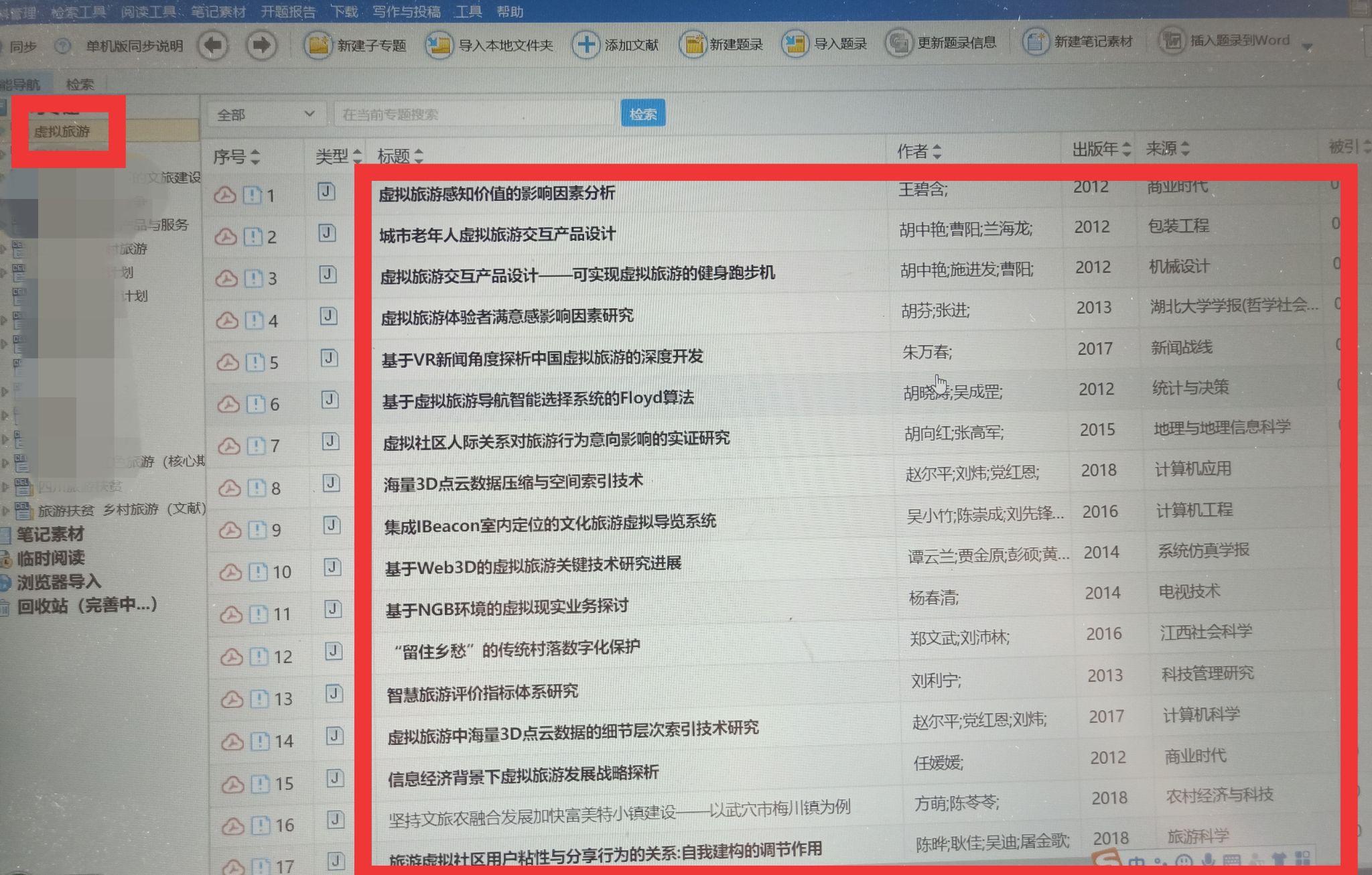Click 更新题录信息 toolbar icon
Viewport: 1372px width, 875px height.
(x=898, y=44)
